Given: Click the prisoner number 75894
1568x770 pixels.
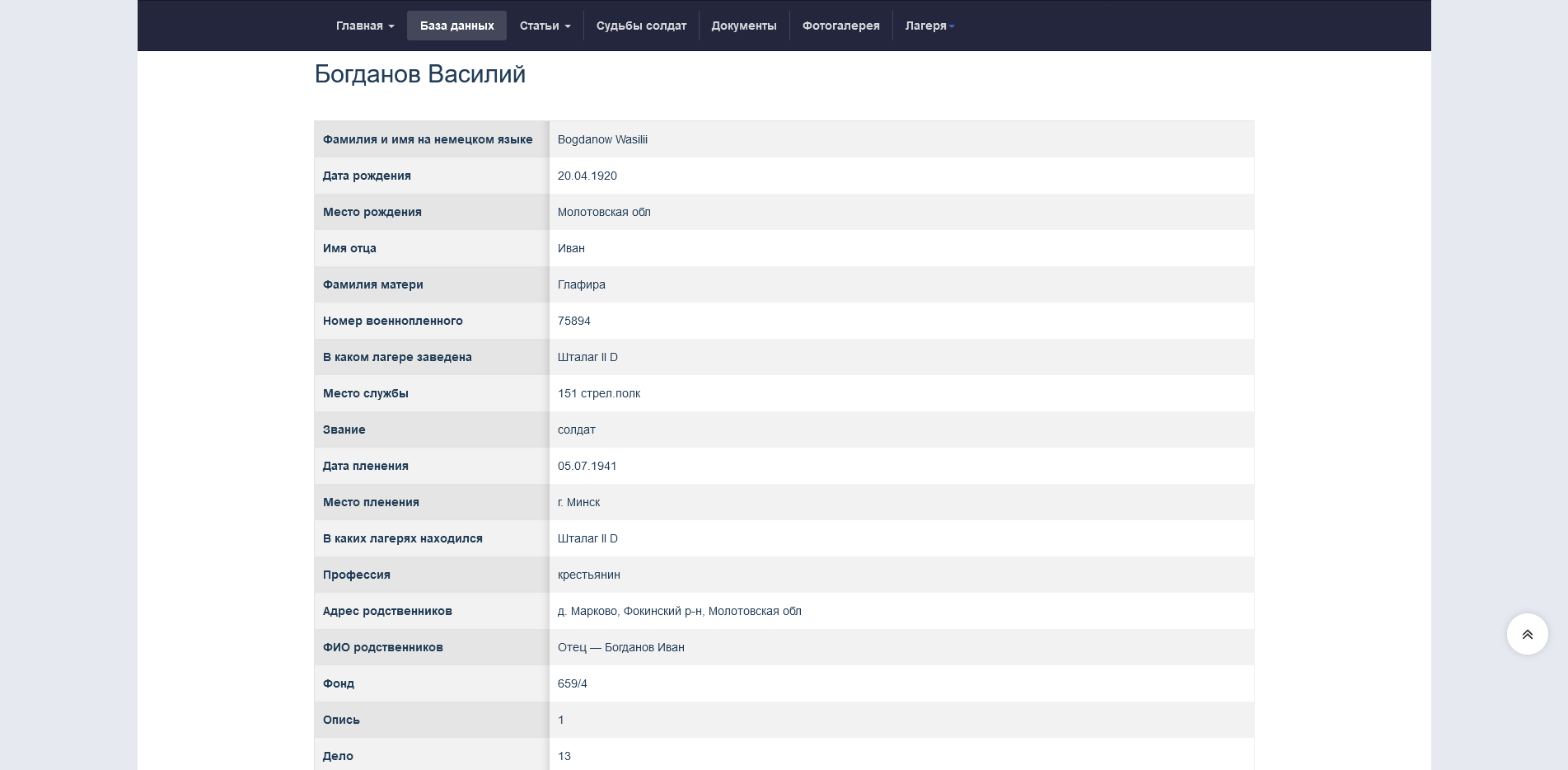Looking at the screenshot, I should [573, 321].
